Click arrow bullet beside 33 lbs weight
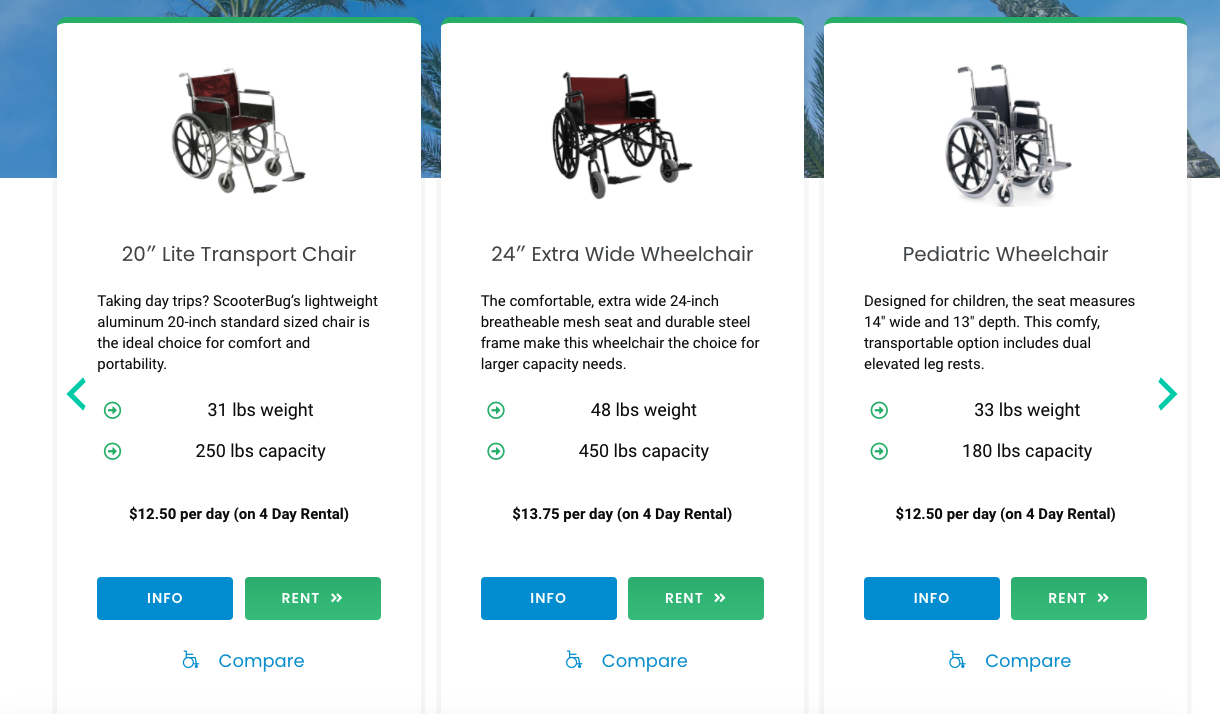This screenshot has height=714, width=1220. 879,410
